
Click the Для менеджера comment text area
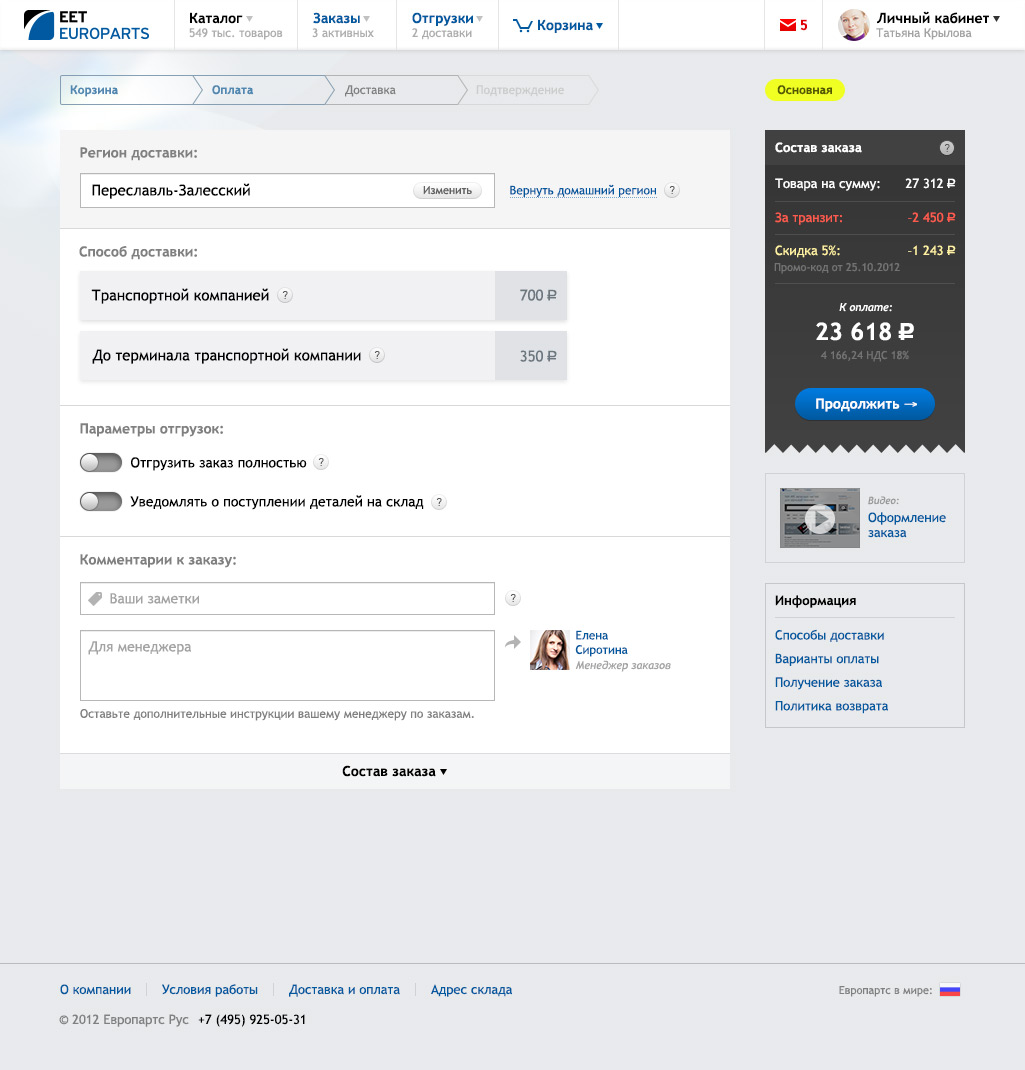click(x=287, y=665)
